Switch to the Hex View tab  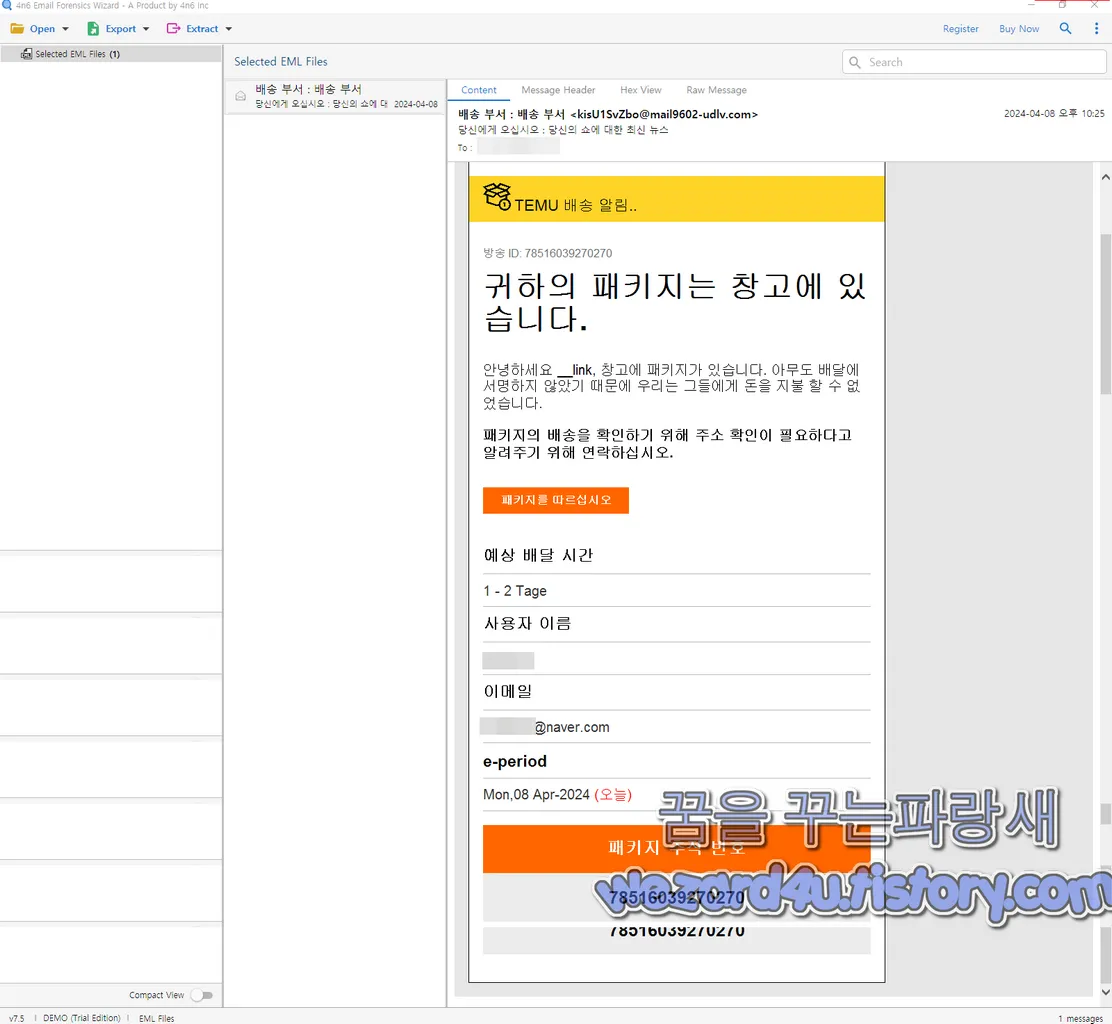[x=640, y=90]
